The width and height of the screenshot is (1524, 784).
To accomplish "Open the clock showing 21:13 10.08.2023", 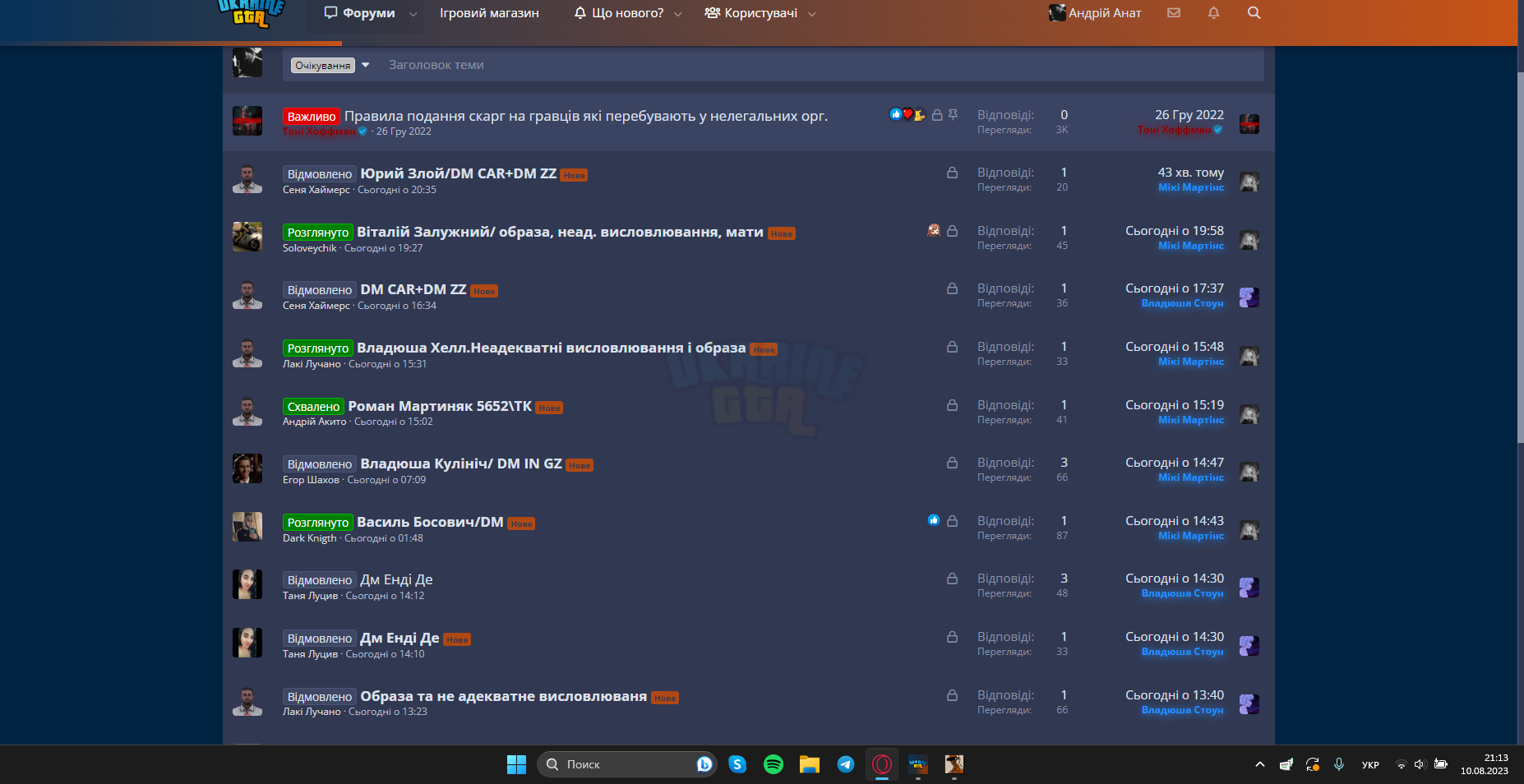I will [x=1485, y=764].
